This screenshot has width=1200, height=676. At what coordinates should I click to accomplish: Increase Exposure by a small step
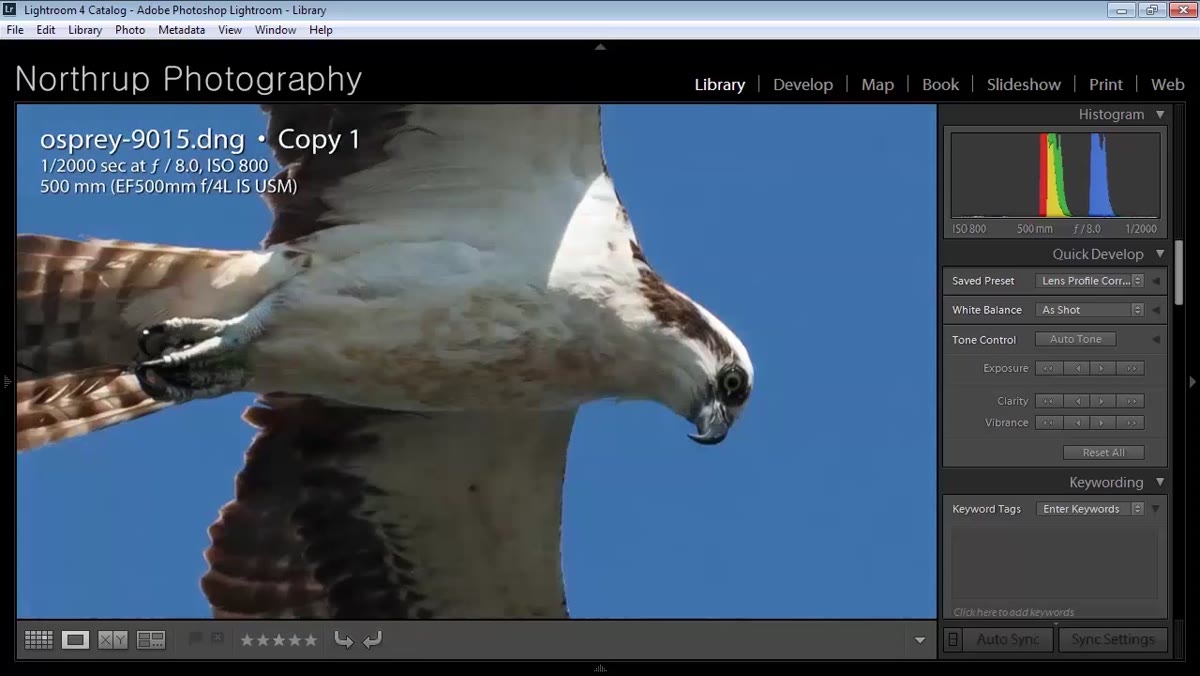1103,368
